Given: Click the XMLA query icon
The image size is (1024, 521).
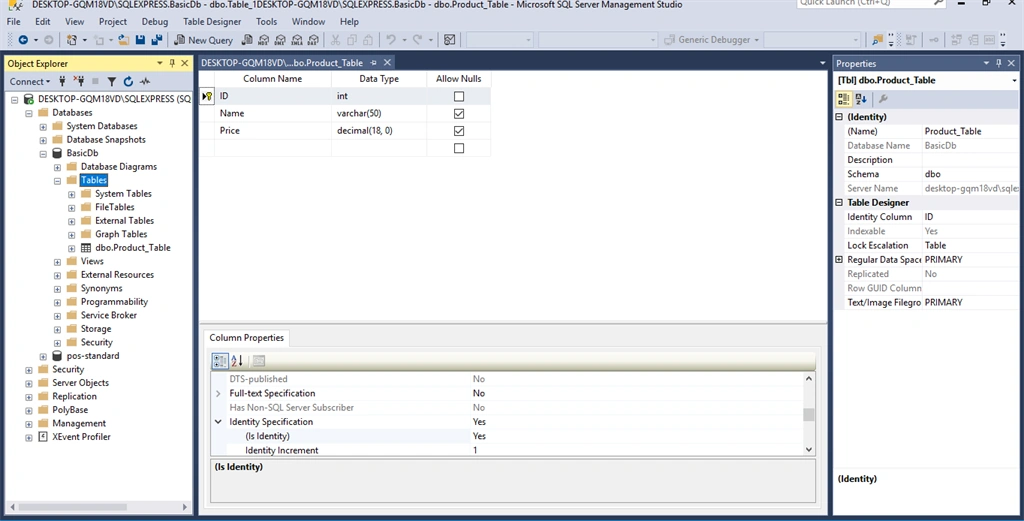Looking at the screenshot, I should point(296,40).
